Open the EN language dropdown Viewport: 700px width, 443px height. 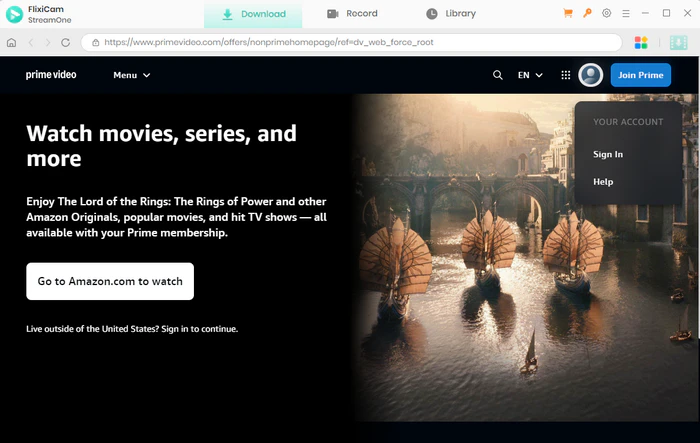point(530,75)
